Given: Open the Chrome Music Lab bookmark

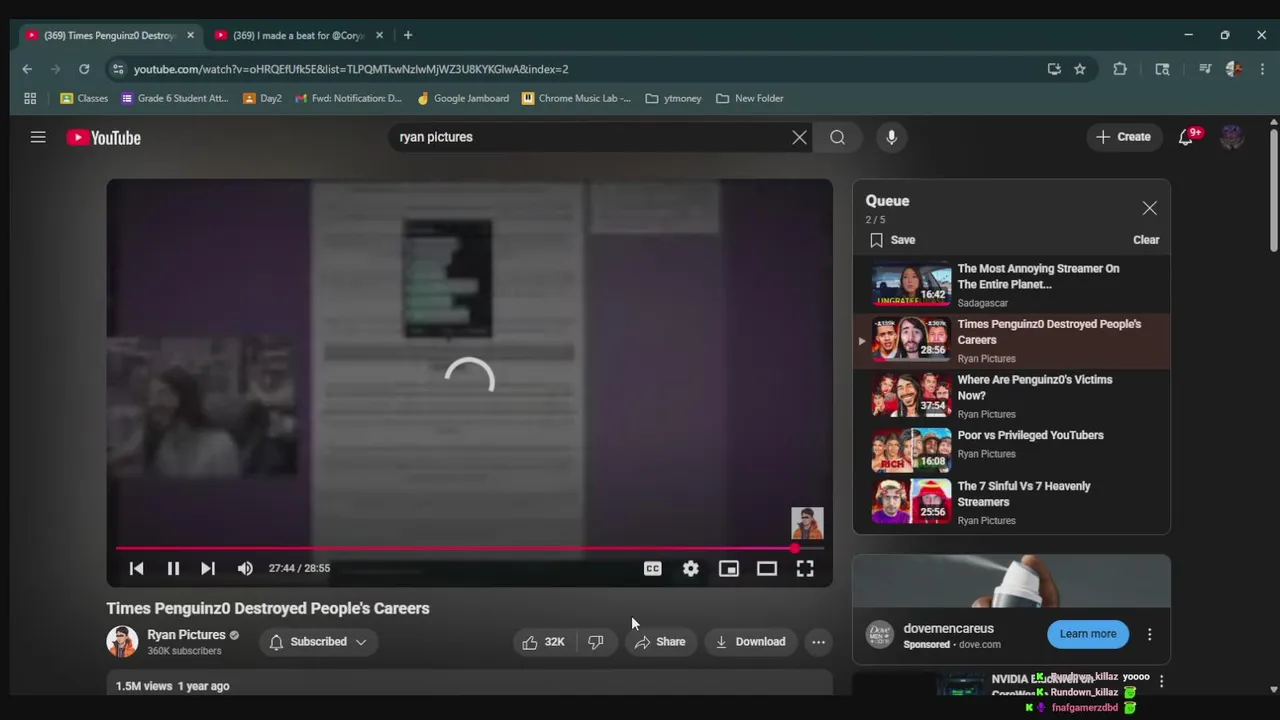Looking at the screenshot, I should [x=575, y=98].
